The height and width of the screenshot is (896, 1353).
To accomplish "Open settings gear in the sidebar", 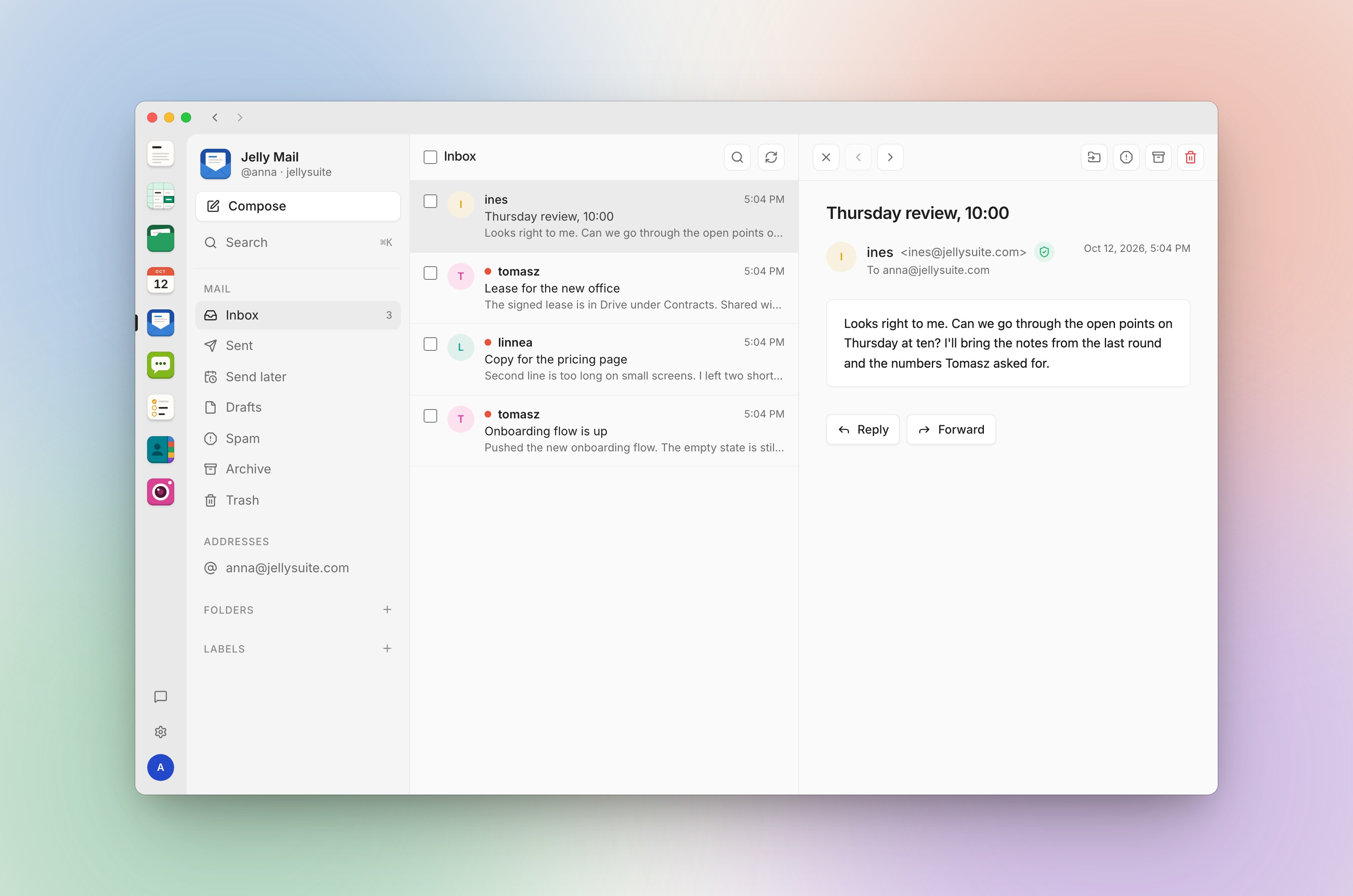I will (161, 732).
